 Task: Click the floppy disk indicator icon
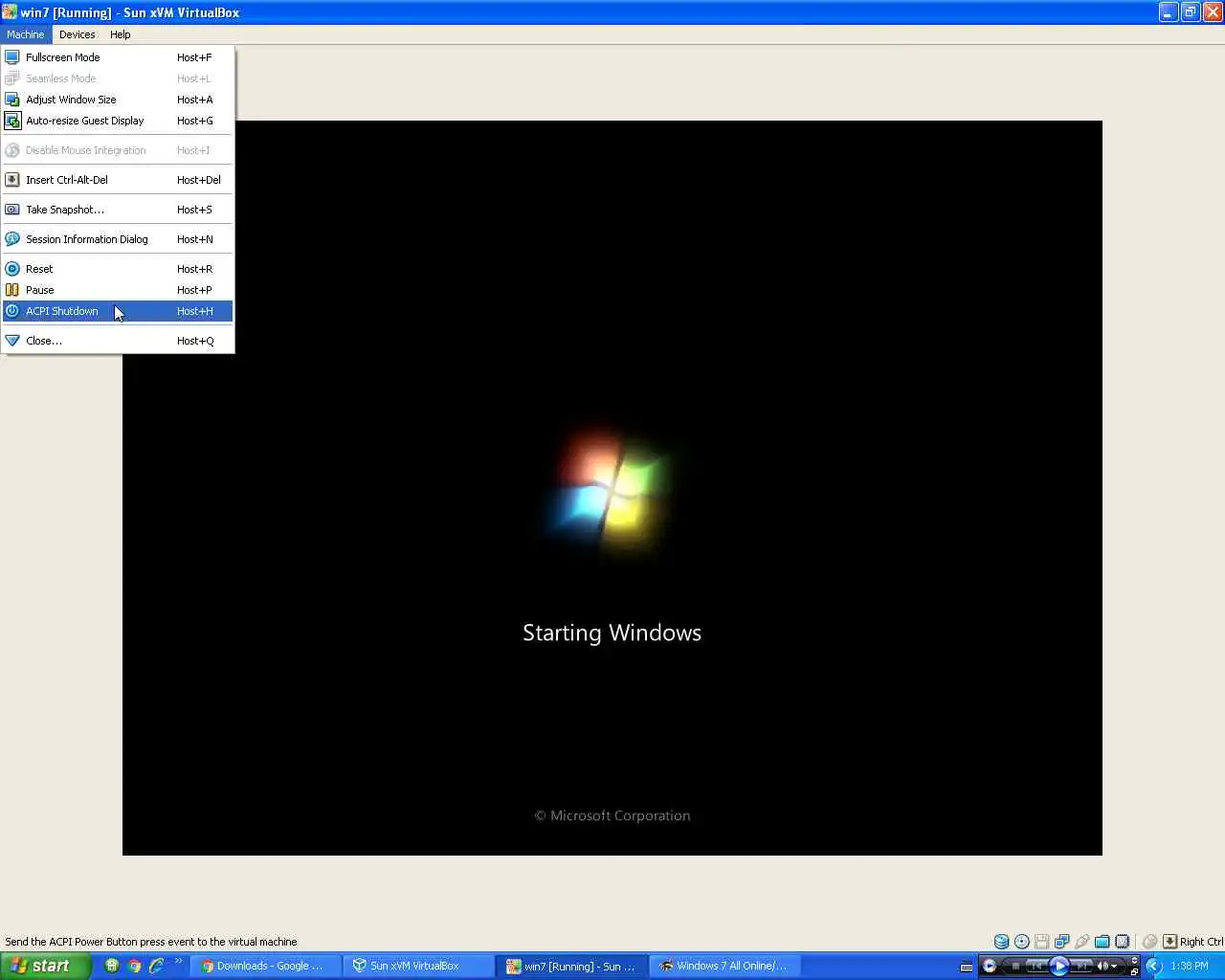coord(1042,942)
